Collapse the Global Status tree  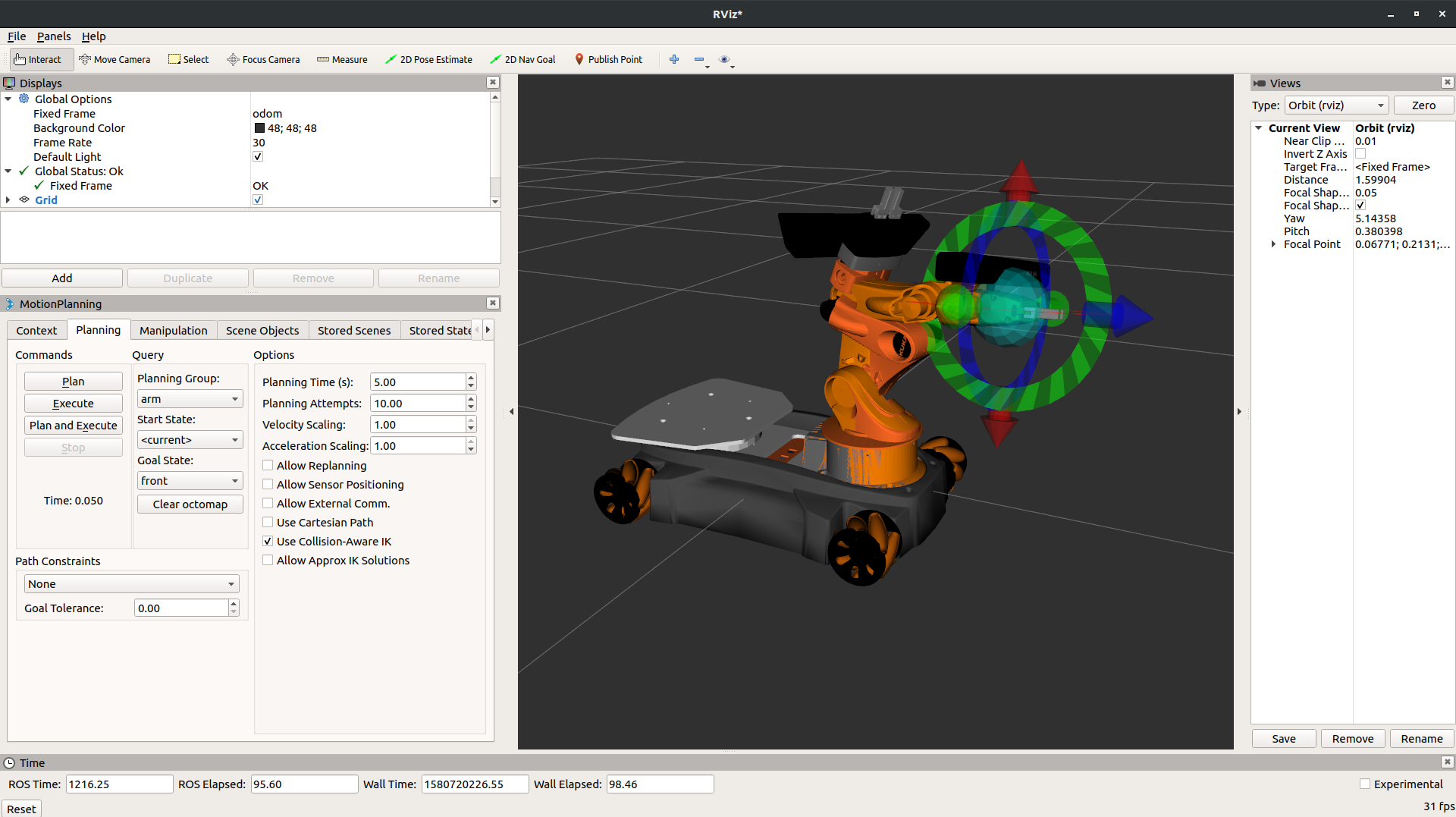coord(8,171)
